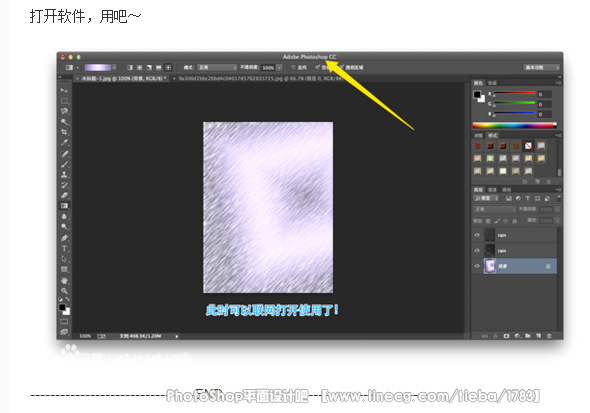The width and height of the screenshot is (590, 413).
Task: Select the Brush tool
Action: (64, 164)
